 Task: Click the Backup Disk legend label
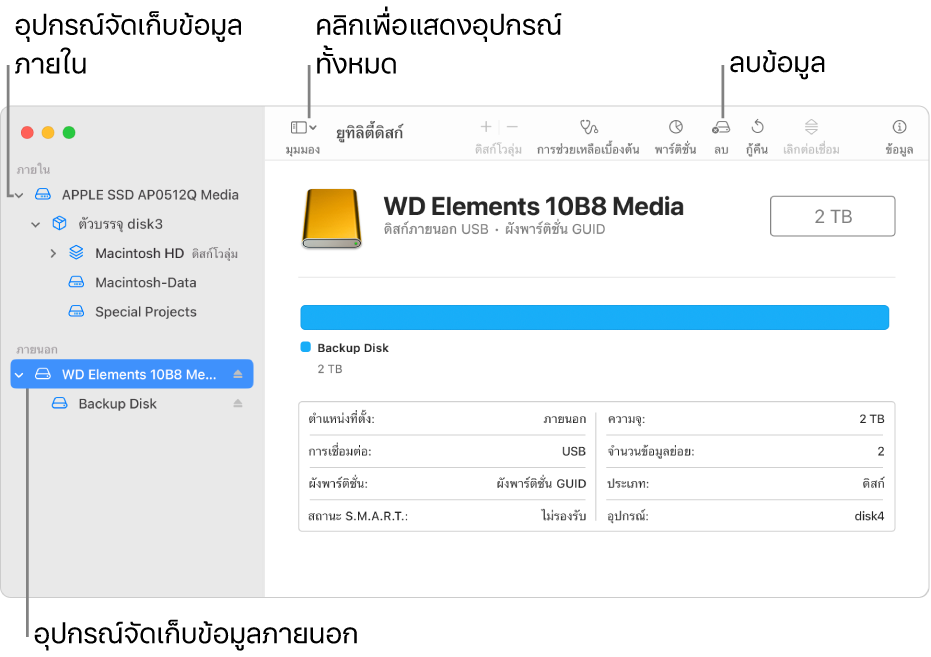pyautogui.click(x=353, y=348)
